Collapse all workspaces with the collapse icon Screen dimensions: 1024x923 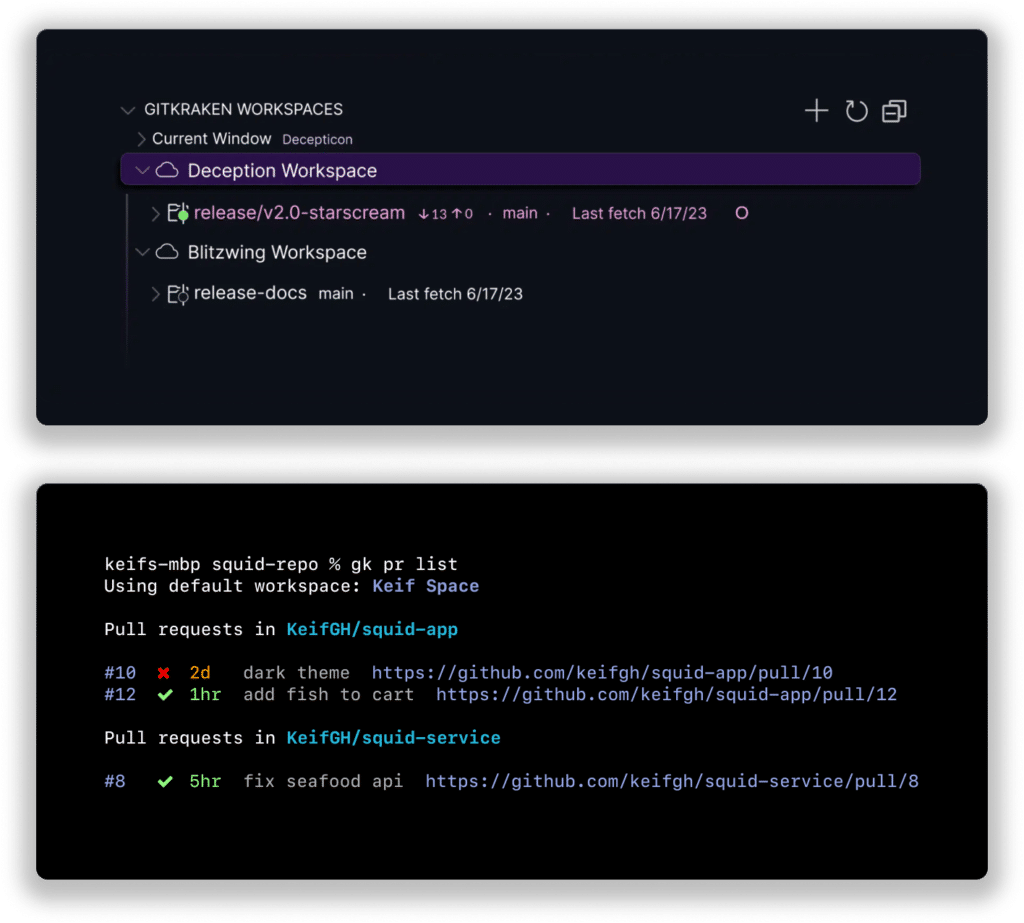894,111
